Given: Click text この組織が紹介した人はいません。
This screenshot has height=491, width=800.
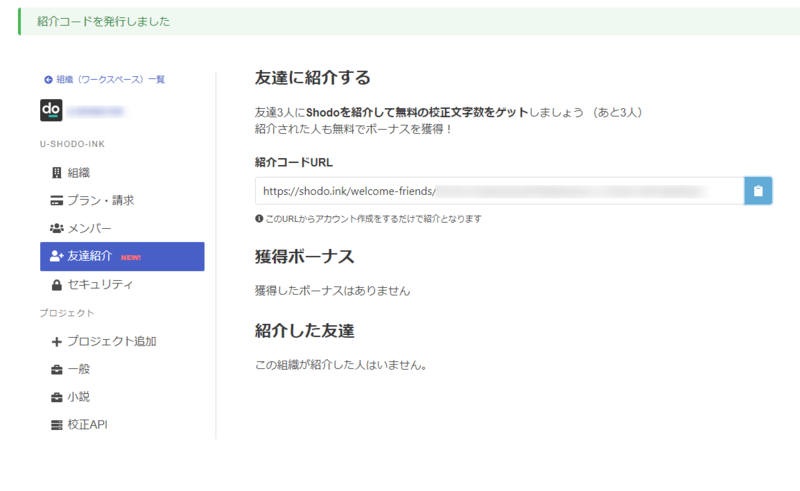Looking at the screenshot, I should point(341,365).
